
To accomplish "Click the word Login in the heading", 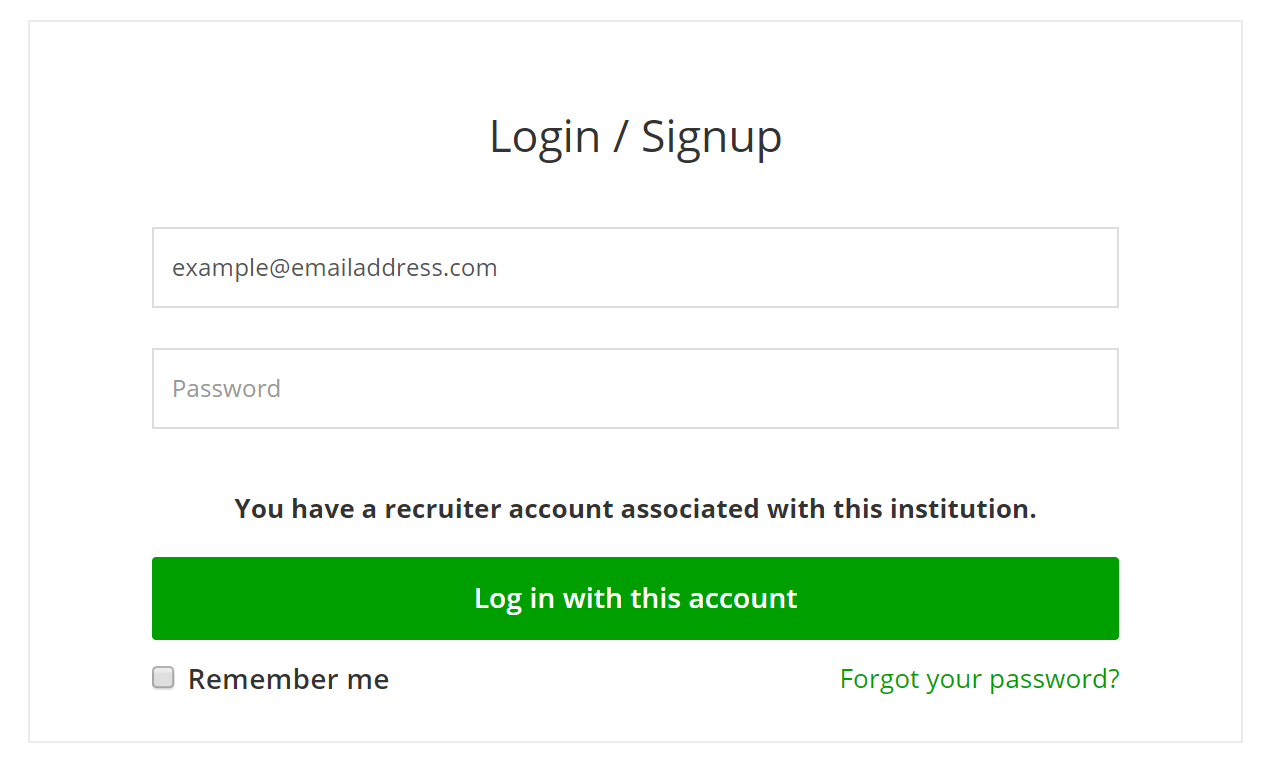I will coord(544,138).
